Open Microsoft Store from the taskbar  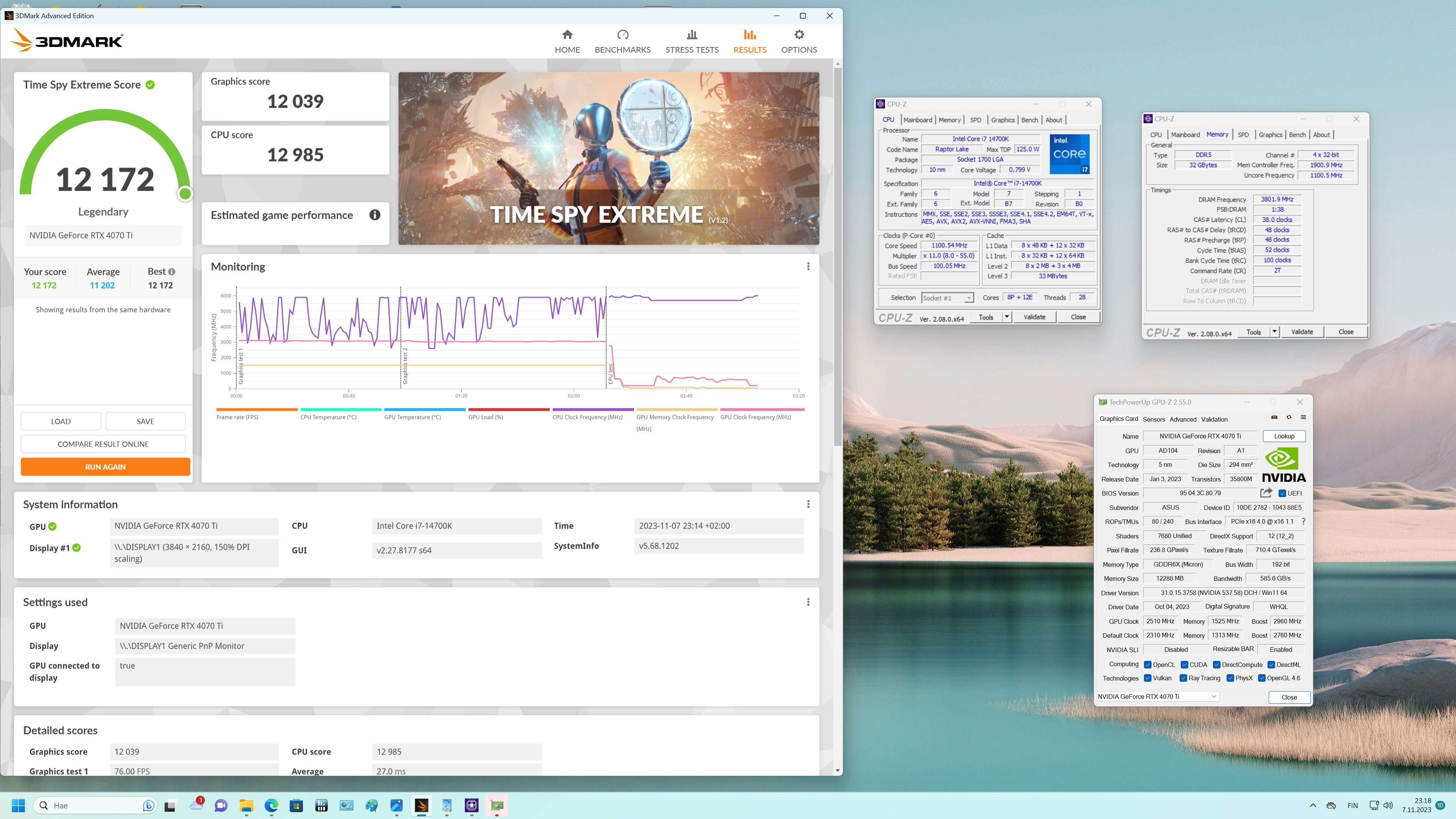click(296, 805)
